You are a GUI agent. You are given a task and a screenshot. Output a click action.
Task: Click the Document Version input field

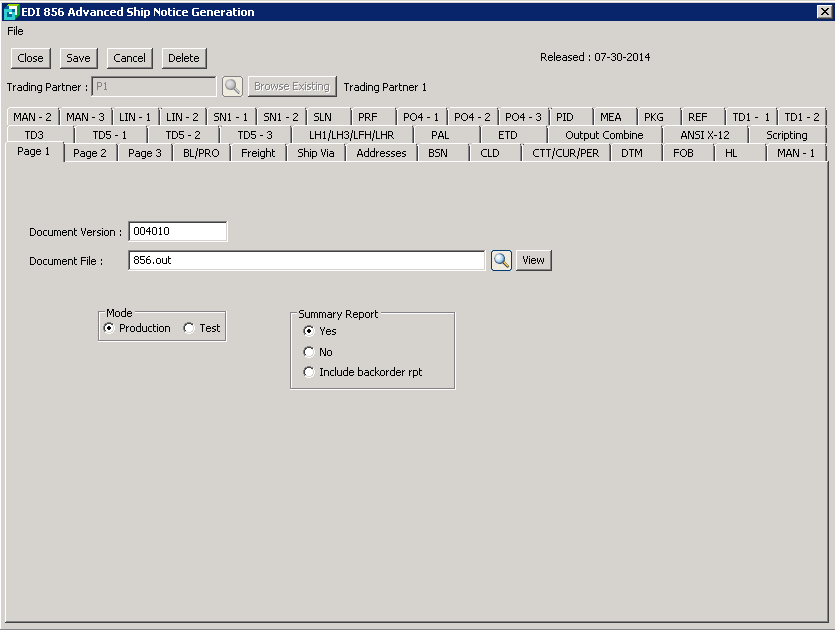[x=178, y=232]
